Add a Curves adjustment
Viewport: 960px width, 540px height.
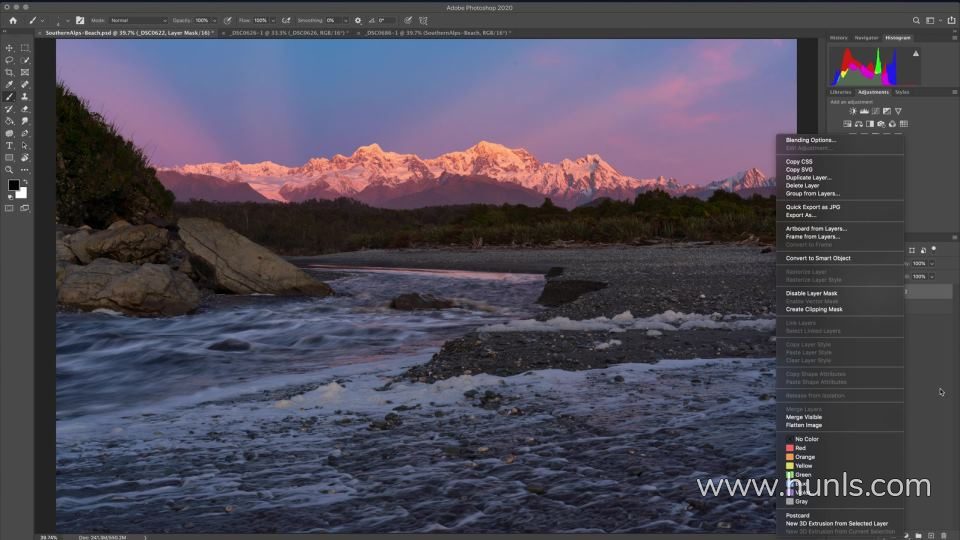click(876, 111)
